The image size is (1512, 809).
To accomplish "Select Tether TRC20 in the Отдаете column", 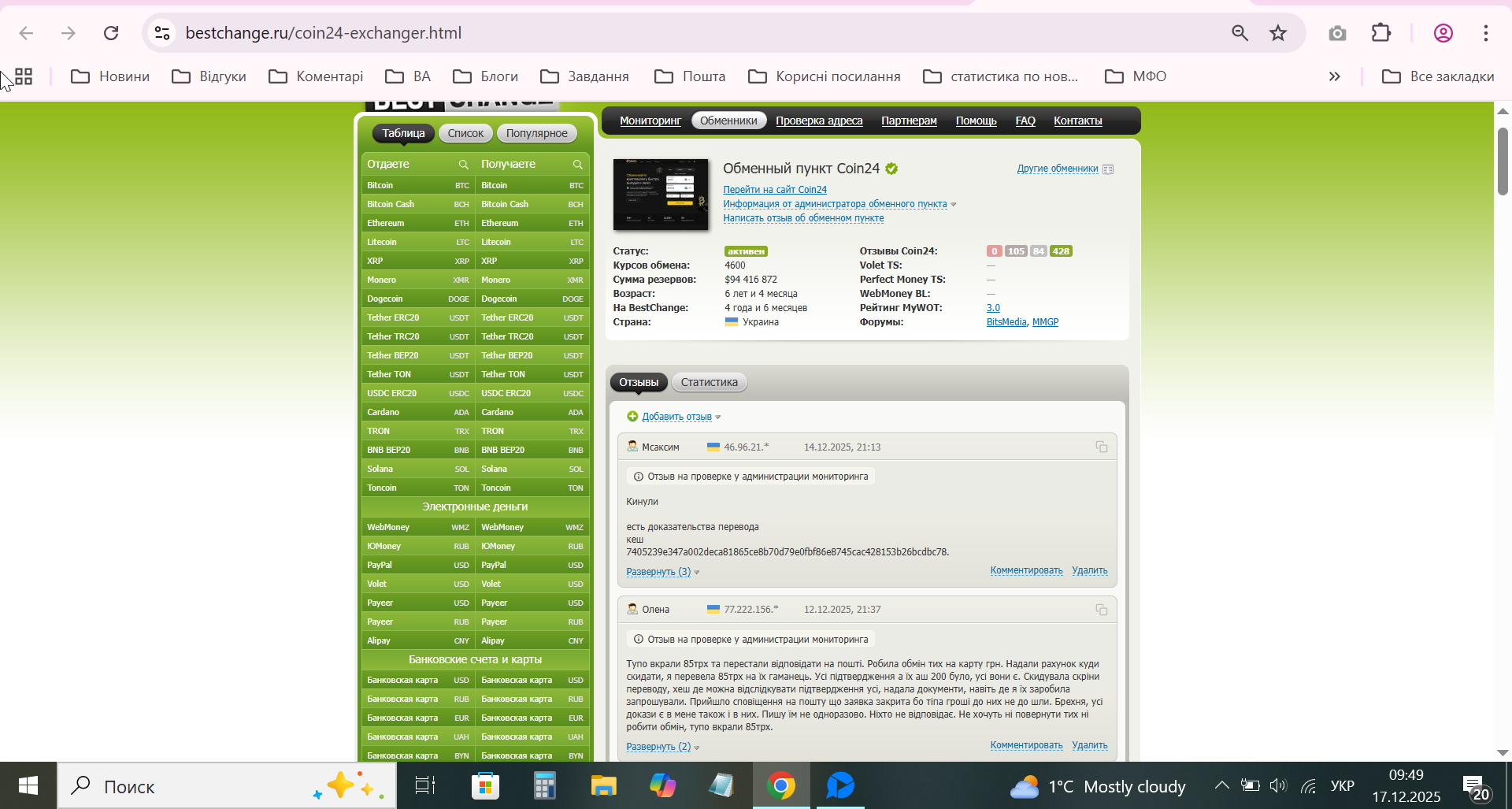I will pyautogui.click(x=418, y=336).
